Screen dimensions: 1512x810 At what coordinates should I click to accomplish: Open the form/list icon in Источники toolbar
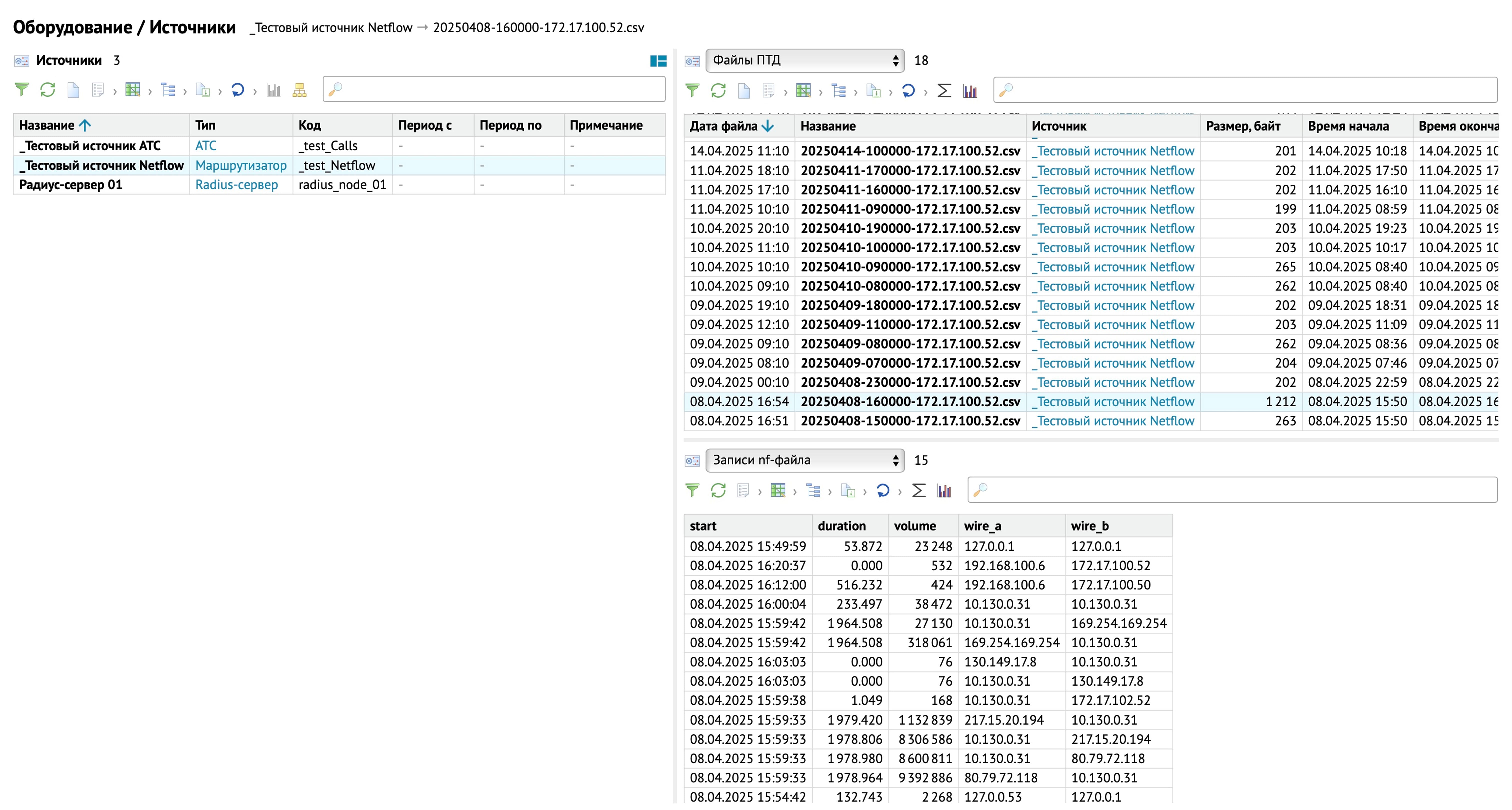(x=98, y=90)
